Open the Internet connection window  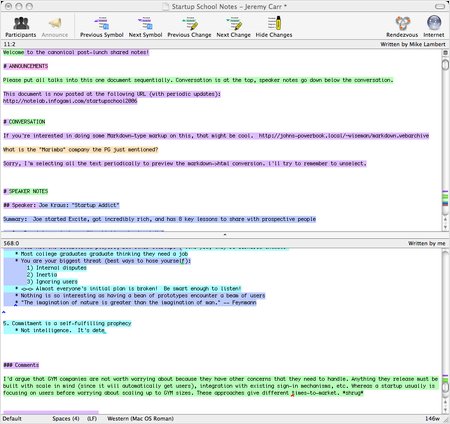[x=434, y=27]
